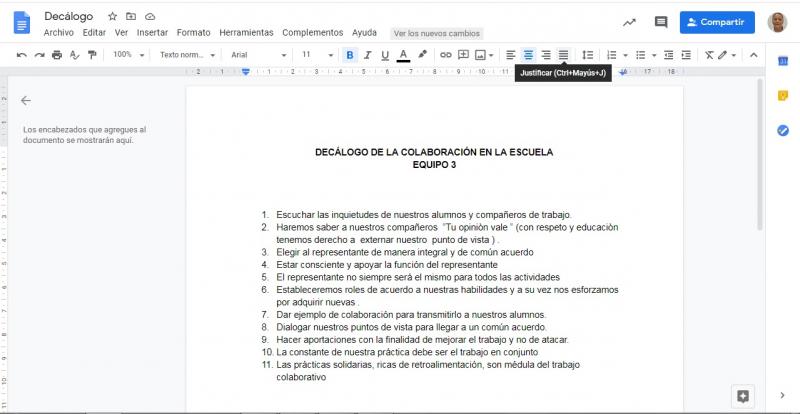The image size is (800, 414).
Task: Open the Texto normal style dropdown
Action: pyautogui.click(x=187, y=55)
